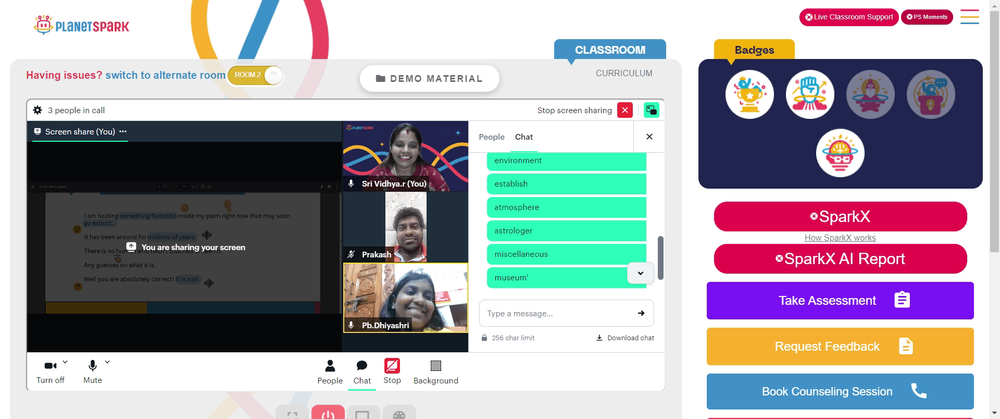Click the green screen share switch icon
Viewport: 1000px width, 419px height.
651,110
